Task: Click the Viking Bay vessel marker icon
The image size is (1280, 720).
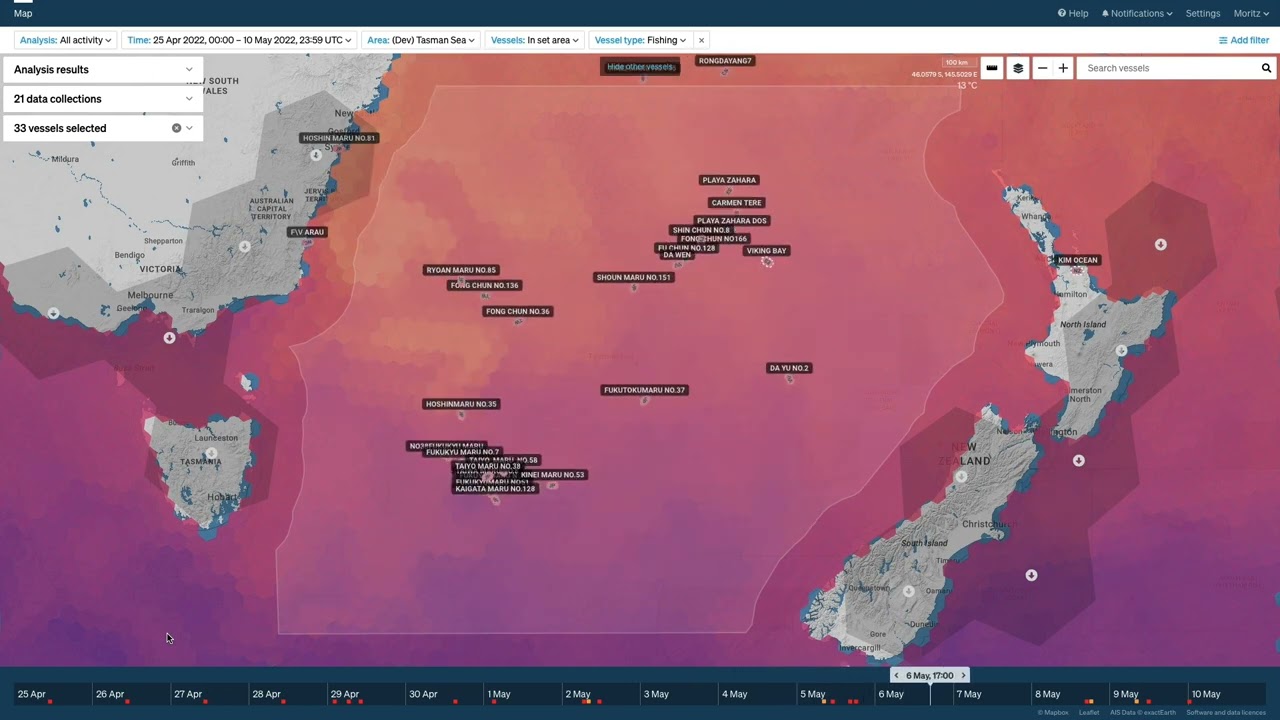Action: (767, 262)
